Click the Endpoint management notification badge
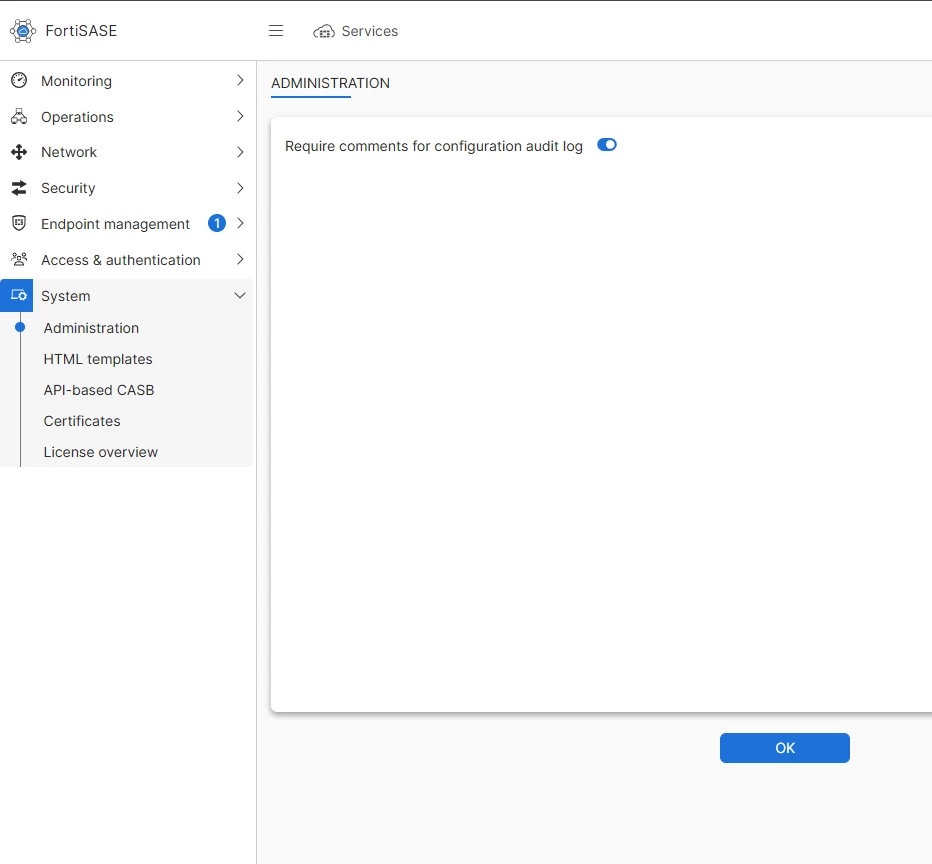 coord(217,223)
